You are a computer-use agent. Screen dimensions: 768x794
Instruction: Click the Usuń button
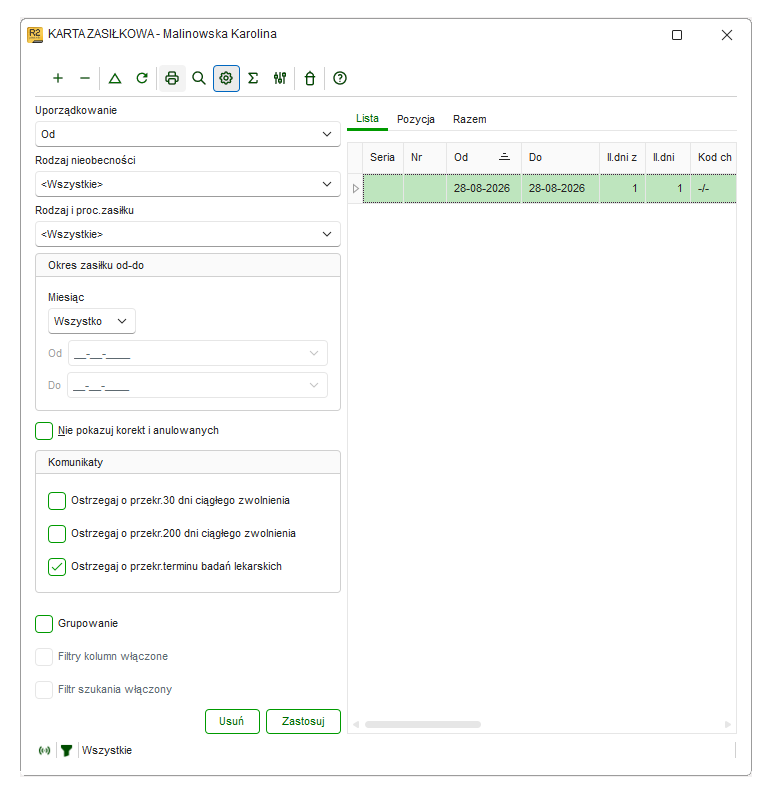point(232,721)
